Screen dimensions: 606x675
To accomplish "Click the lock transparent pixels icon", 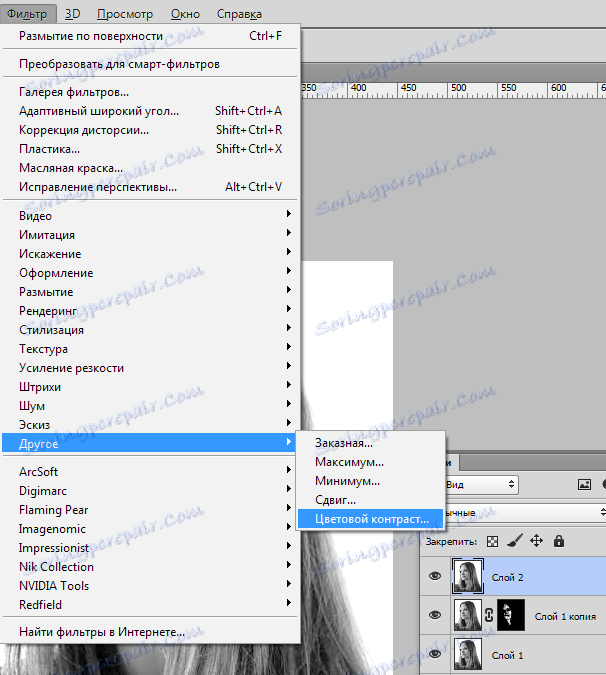I will [x=492, y=541].
